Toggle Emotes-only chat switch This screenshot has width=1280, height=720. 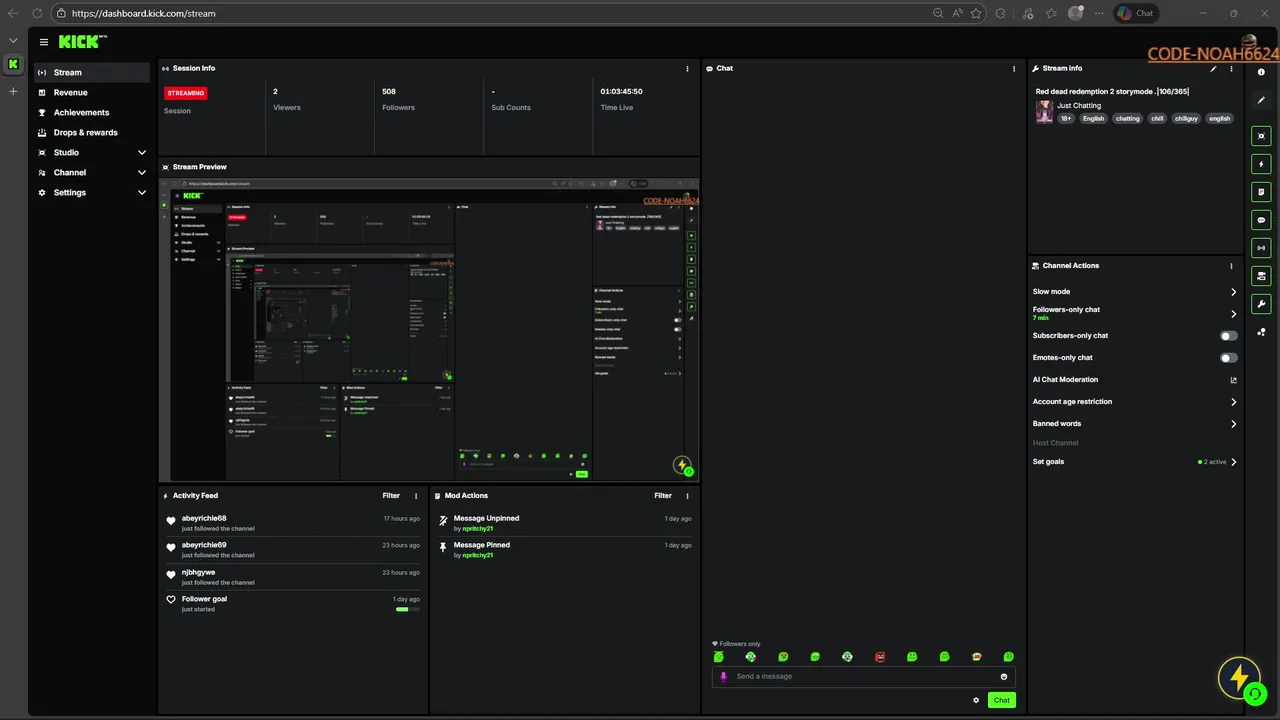1228,358
